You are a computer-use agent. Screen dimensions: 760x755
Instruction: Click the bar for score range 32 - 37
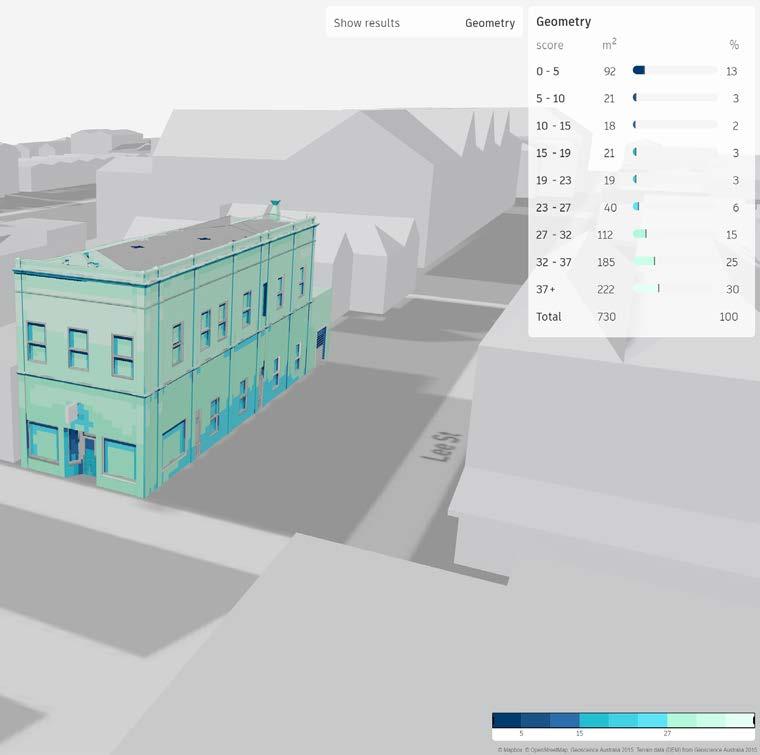644,261
